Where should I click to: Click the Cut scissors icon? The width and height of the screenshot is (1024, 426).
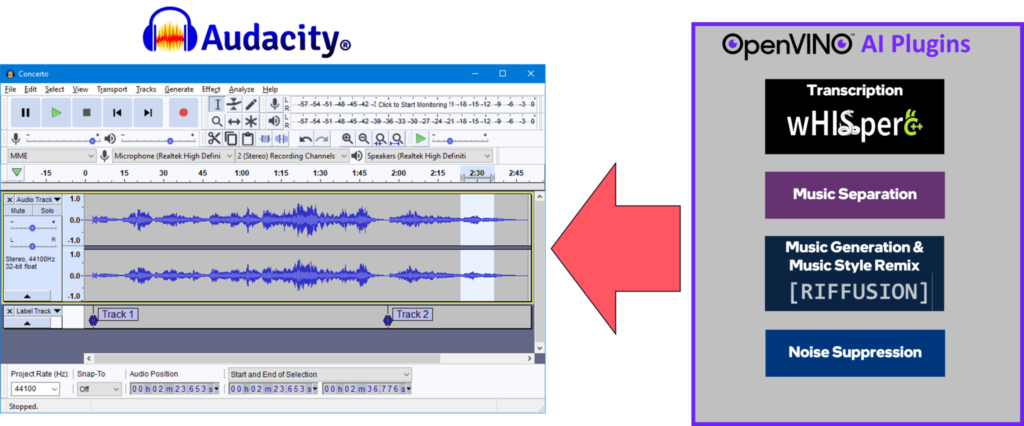pos(214,139)
